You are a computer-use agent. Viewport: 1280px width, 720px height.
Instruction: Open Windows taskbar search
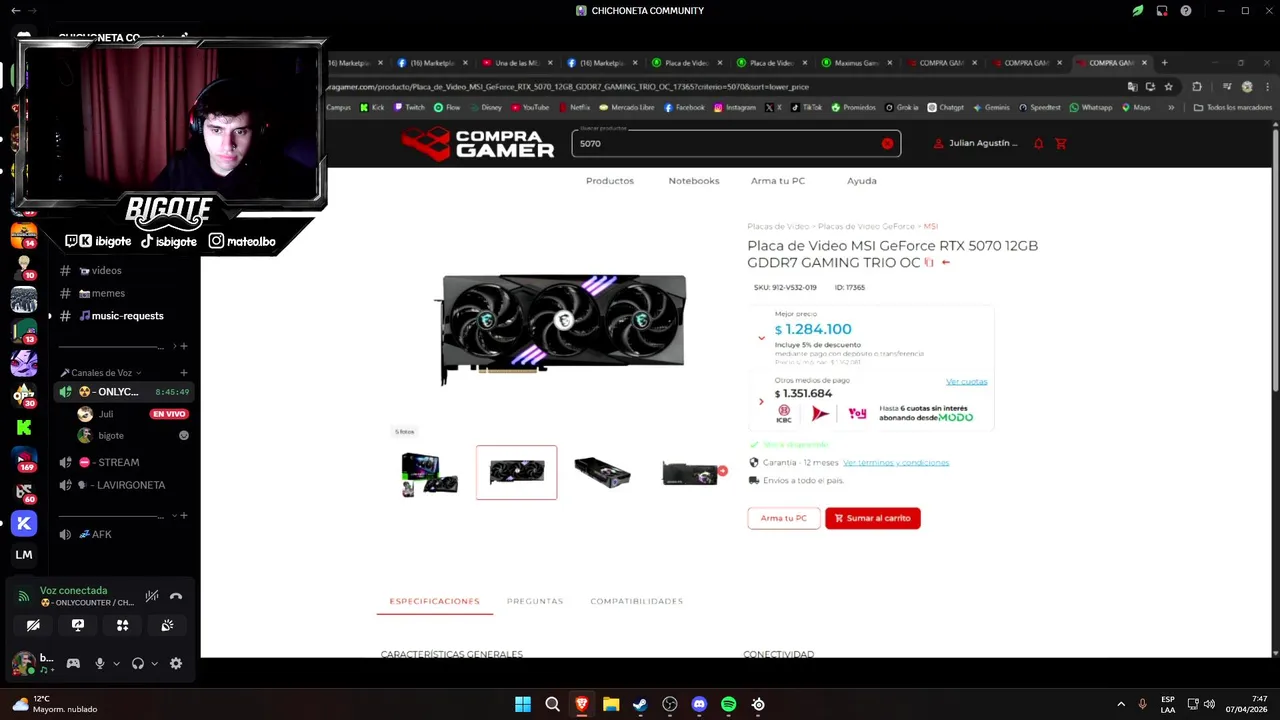coord(552,704)
